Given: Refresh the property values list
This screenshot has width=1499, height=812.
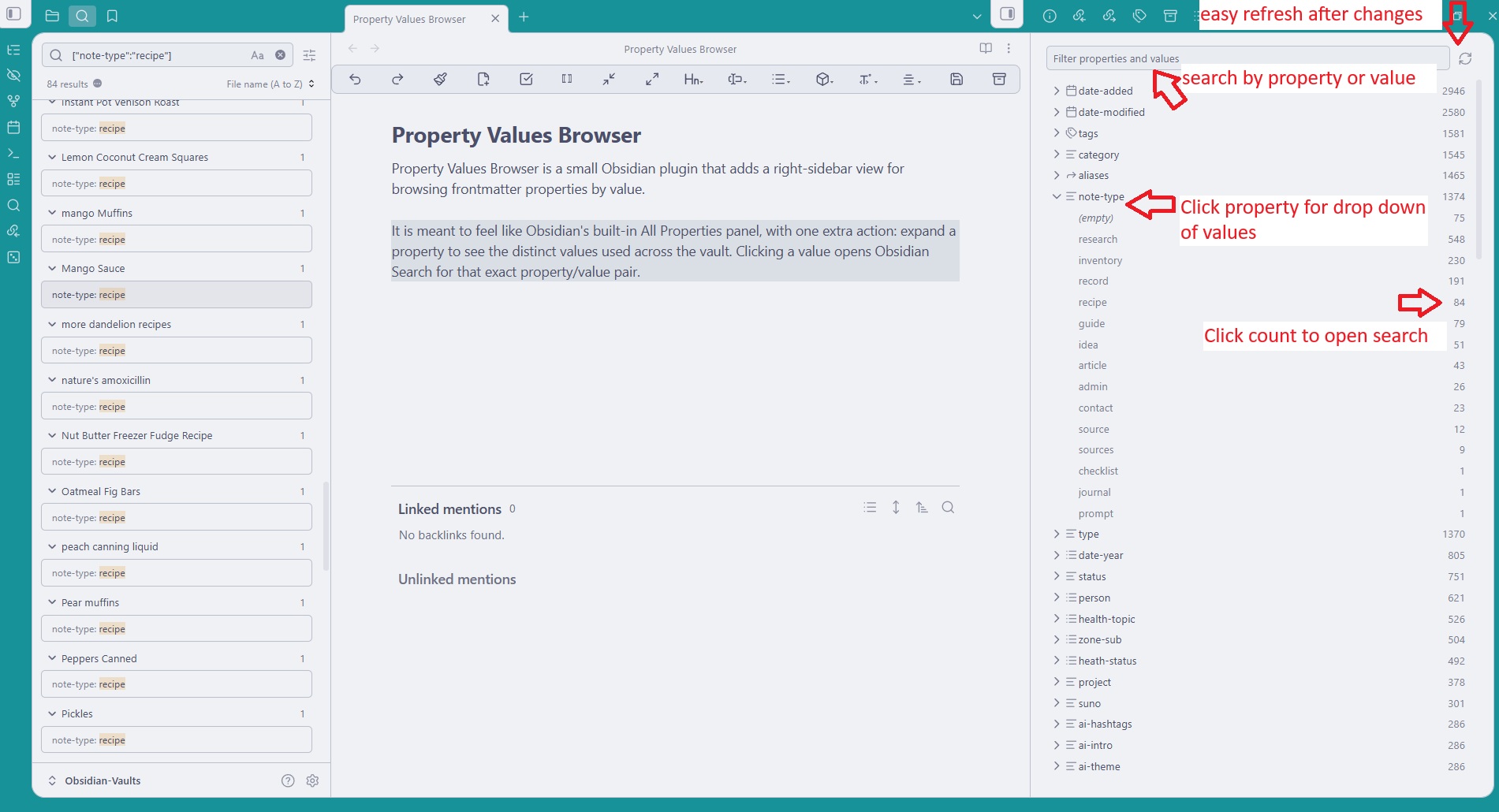Looking at the screenshot, I should (1465, 58).
